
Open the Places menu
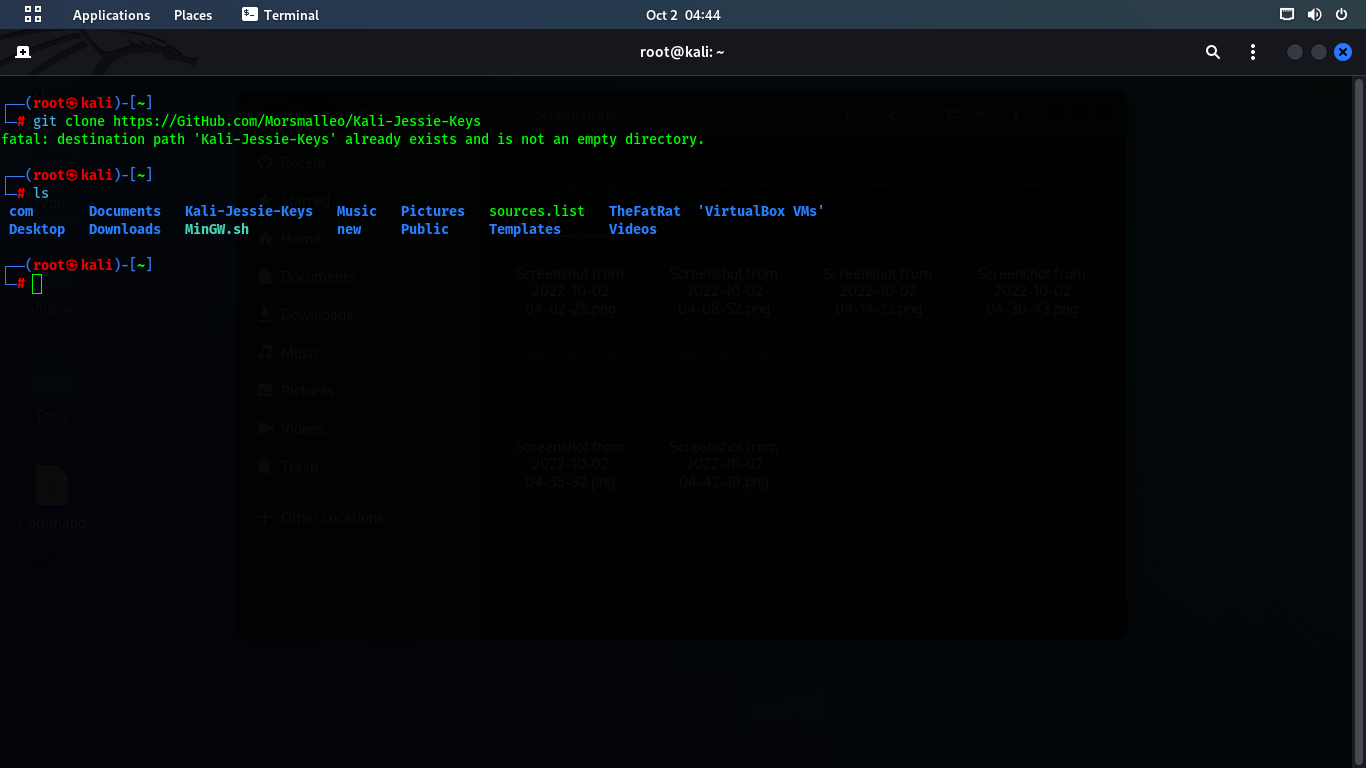(193, 15)
